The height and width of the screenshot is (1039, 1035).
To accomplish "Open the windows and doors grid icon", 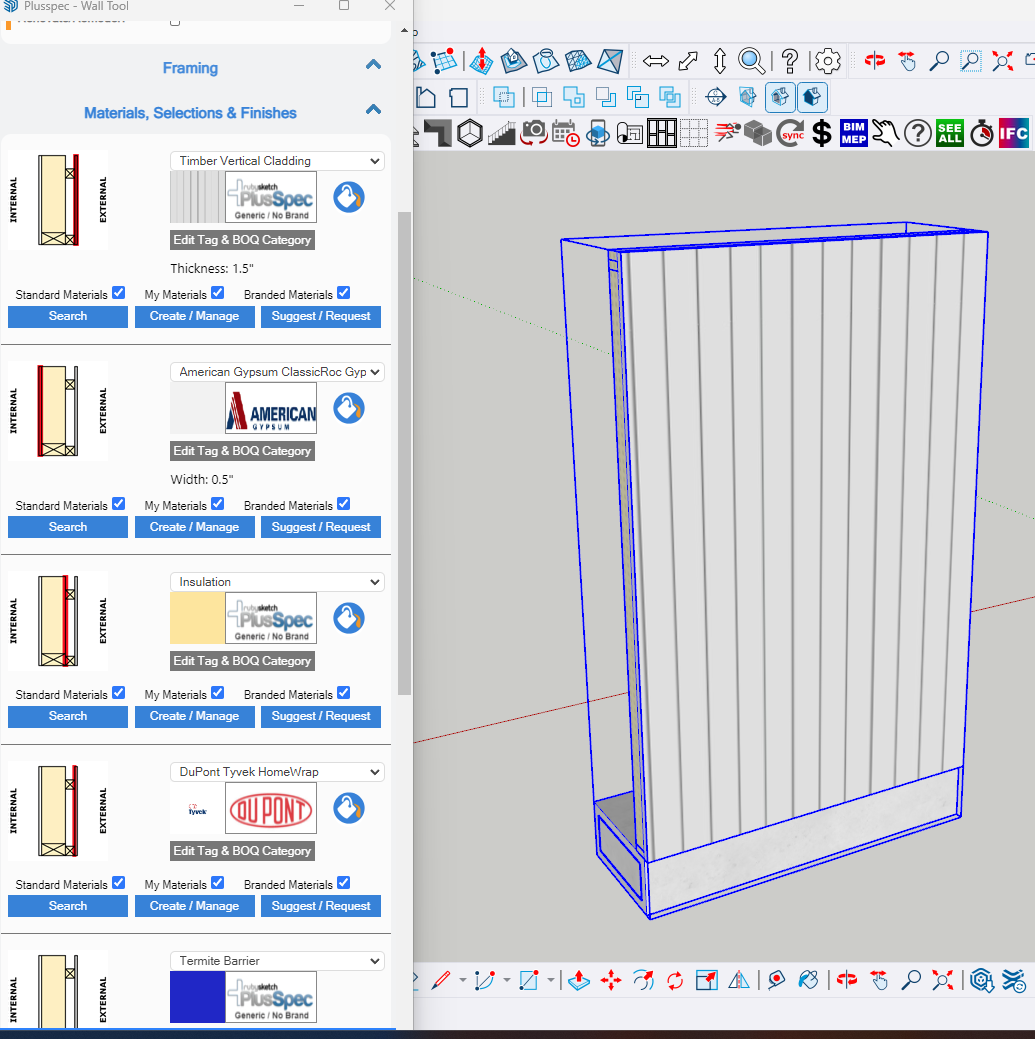I will pyautogui.click(x=661, y=133).
